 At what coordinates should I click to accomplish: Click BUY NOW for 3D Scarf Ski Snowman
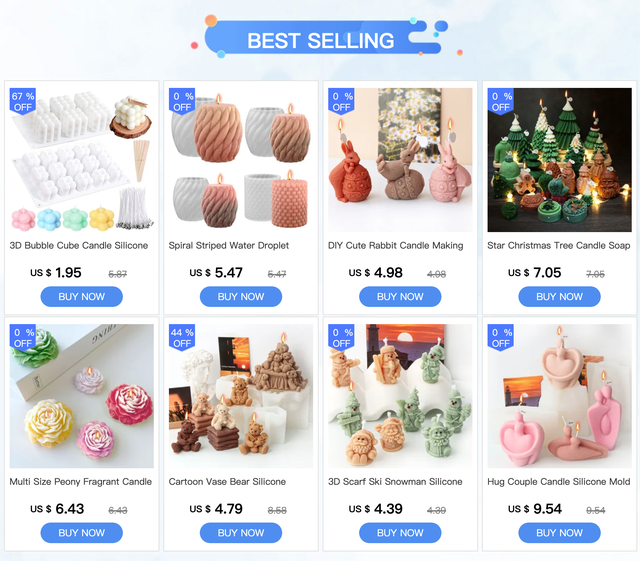(x=400, y=533)
